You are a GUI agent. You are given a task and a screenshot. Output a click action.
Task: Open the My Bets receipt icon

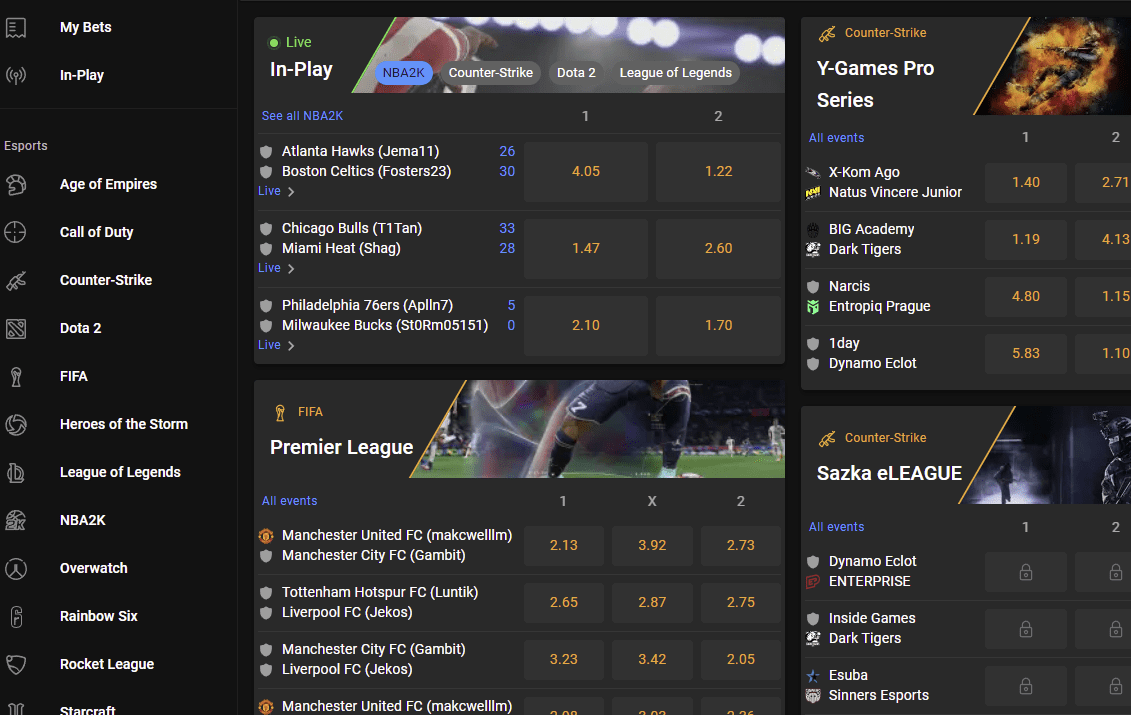[x=16, y=28]
